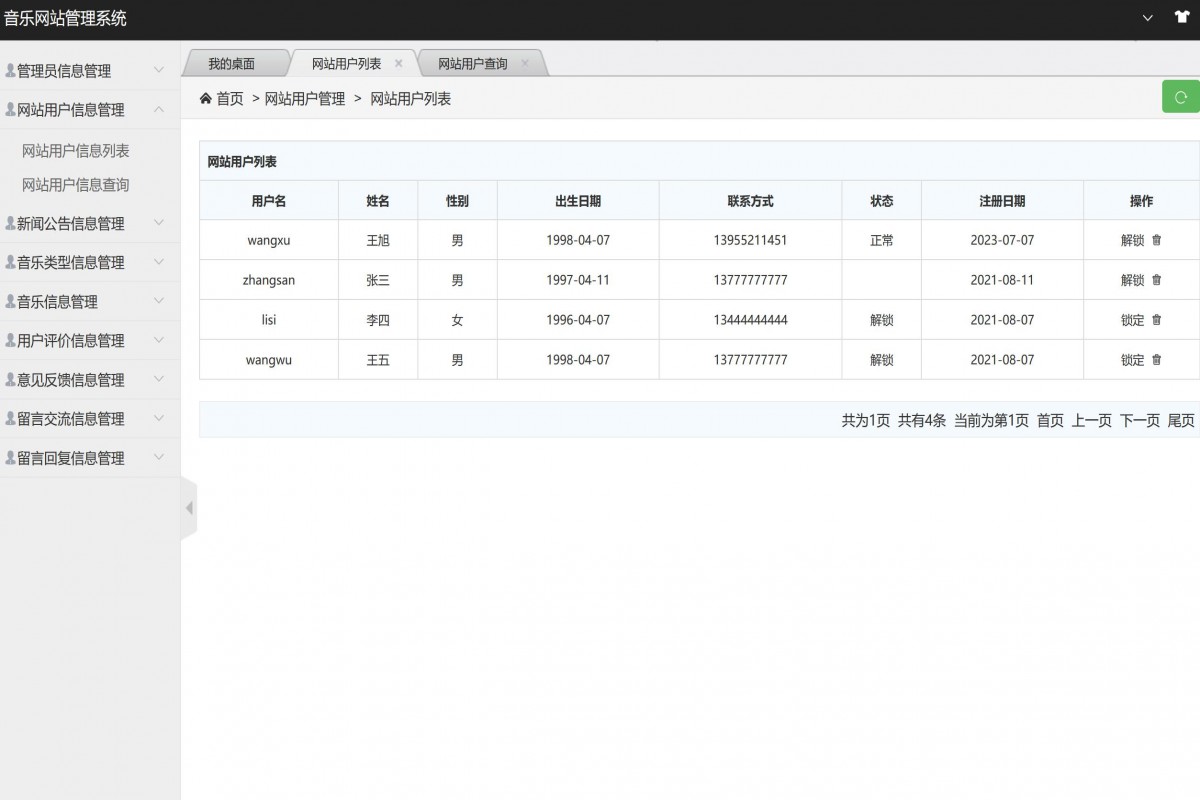Click the 网站用户管理 breadcrumb link
The image size is (1200, 800).
tap(305, 98)
